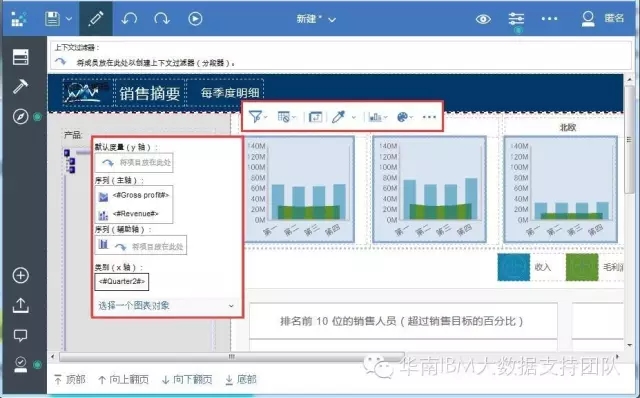This screenshot has height=398, width=640.
Task: Open the 新建 report title dropdown
Action: coord(316,19)
